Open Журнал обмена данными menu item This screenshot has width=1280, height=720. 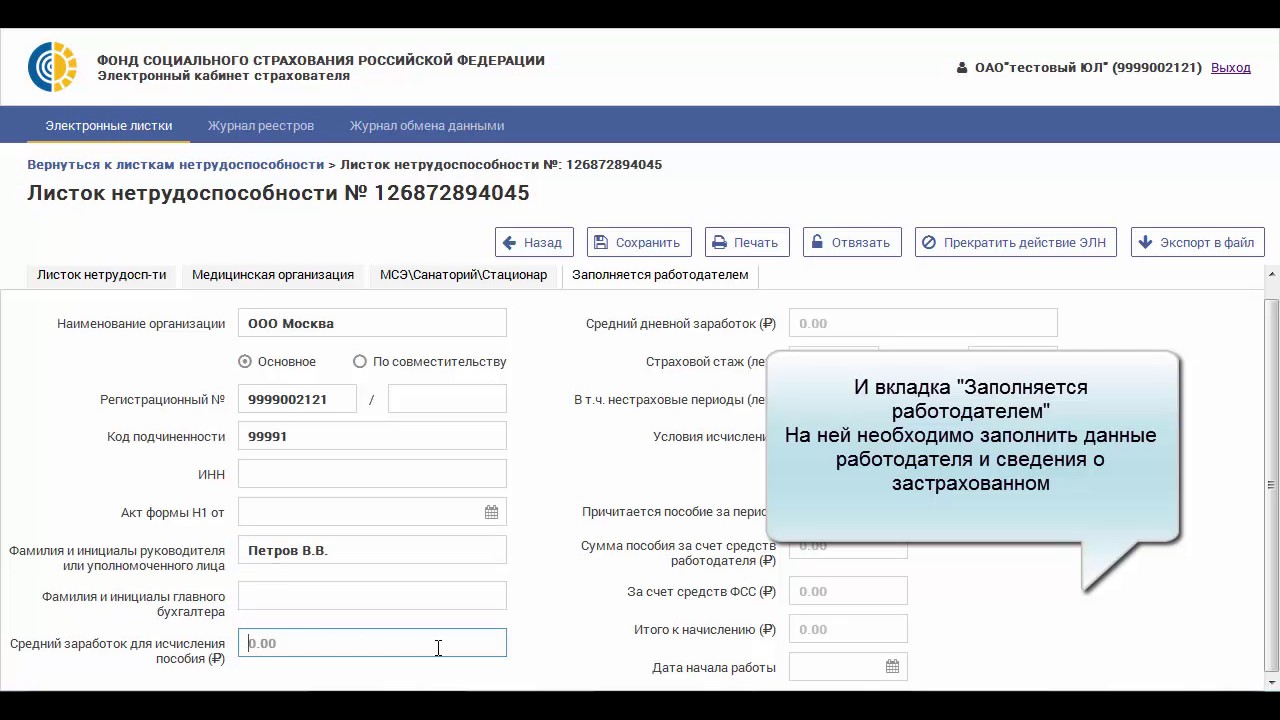click(426, 126)
